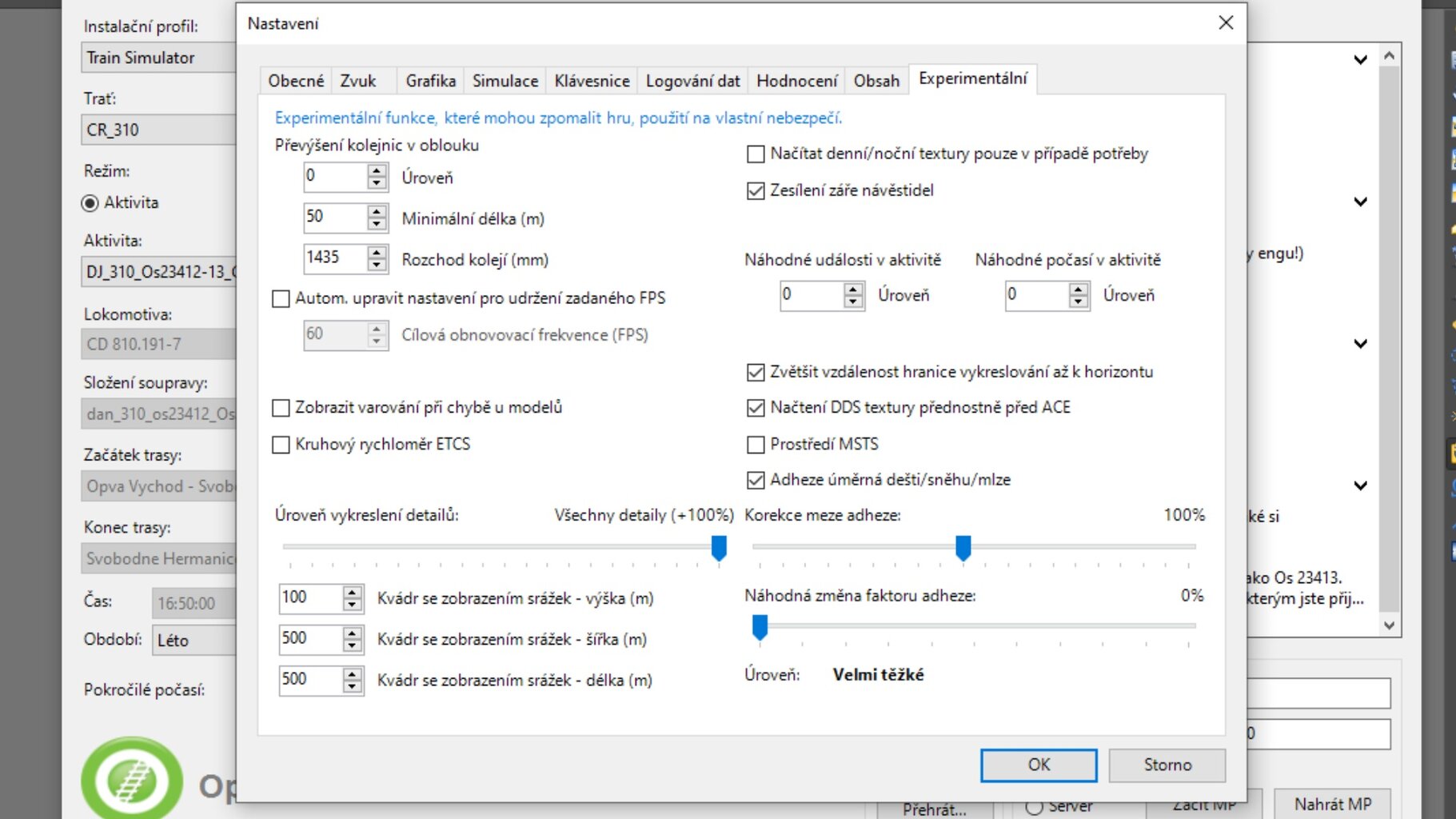Decrease the Minimální délka (m) spinner value
Image resolution: width=1456 pixels, height=819 pixels.
[377, 224]
